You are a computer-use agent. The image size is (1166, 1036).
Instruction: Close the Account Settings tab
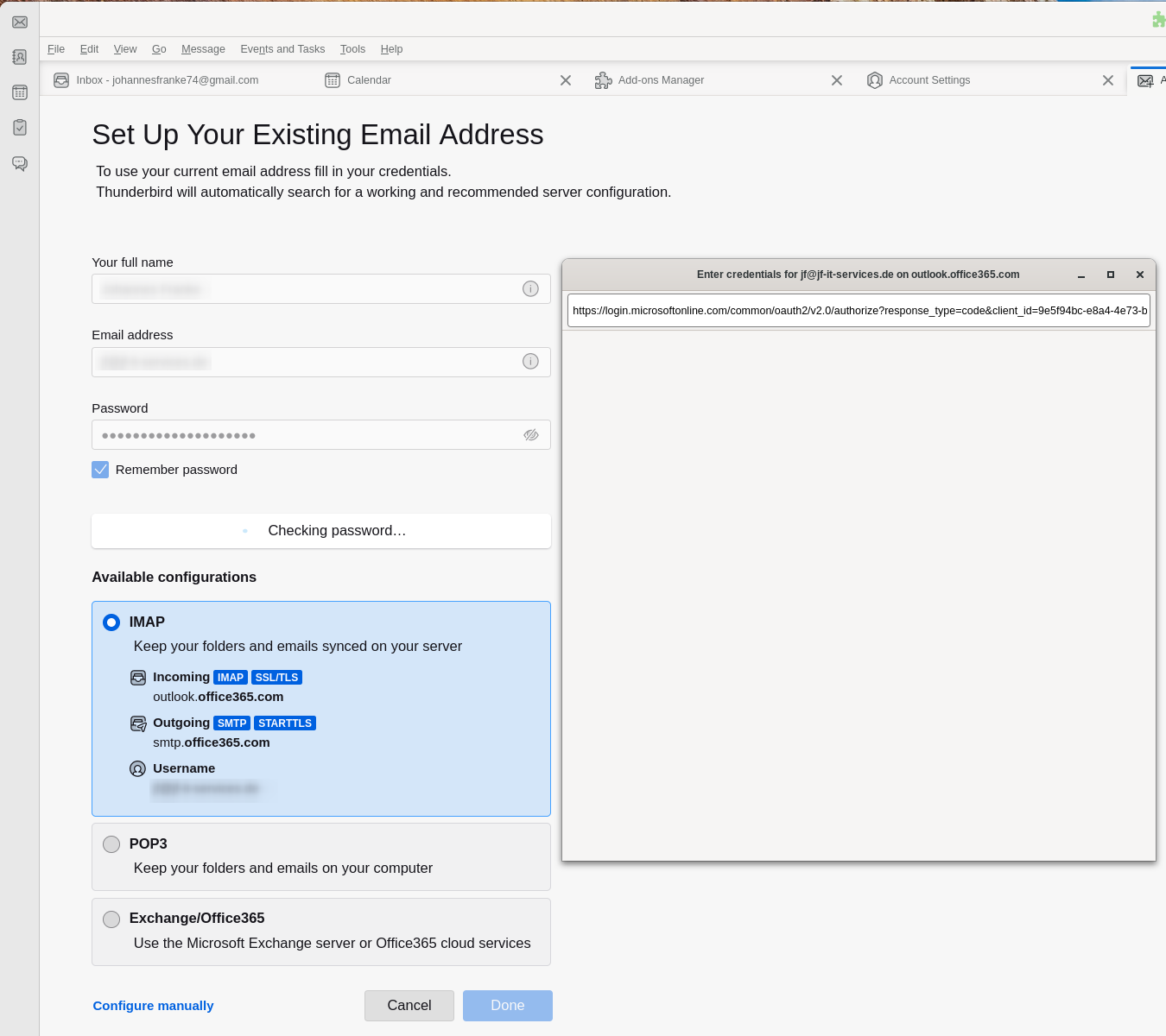point(1108,80)
